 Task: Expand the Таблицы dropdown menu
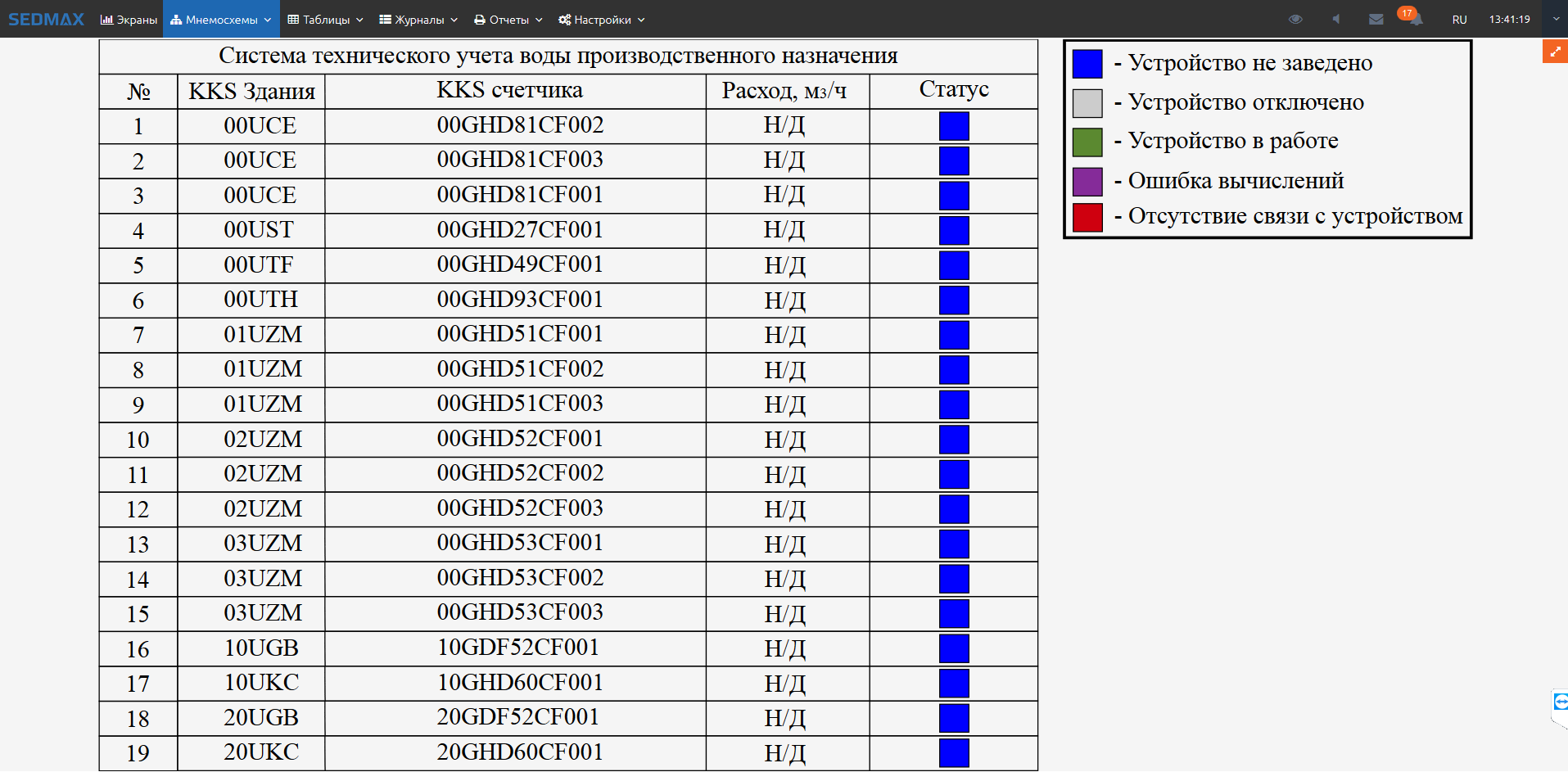[x=325, y=20]
